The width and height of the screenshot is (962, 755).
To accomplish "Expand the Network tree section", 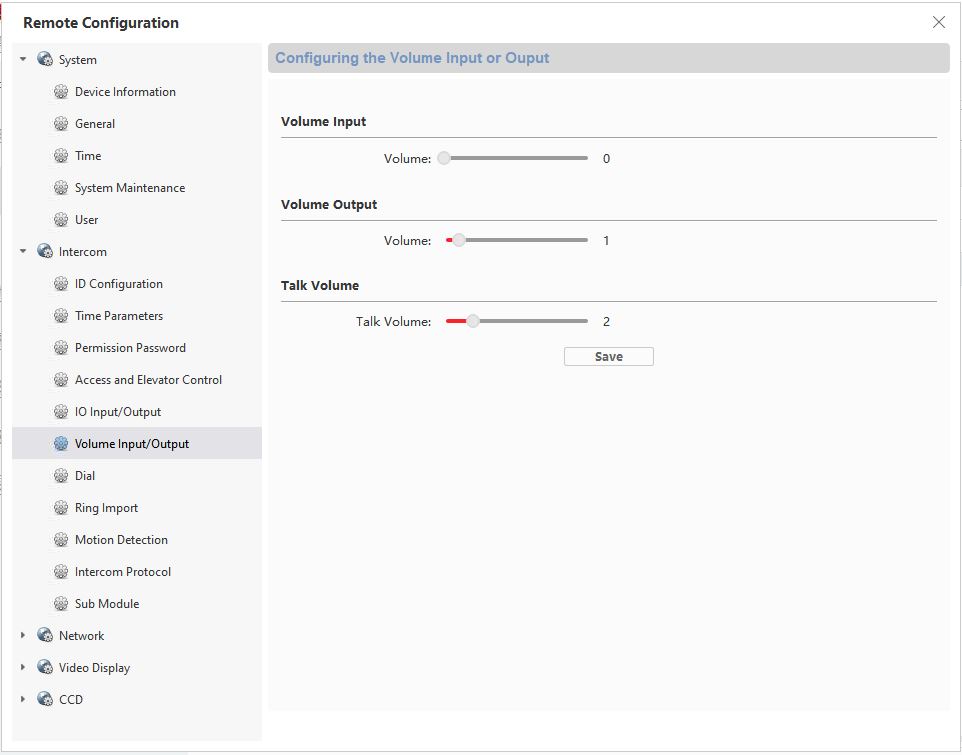I will tap(23, 636).
